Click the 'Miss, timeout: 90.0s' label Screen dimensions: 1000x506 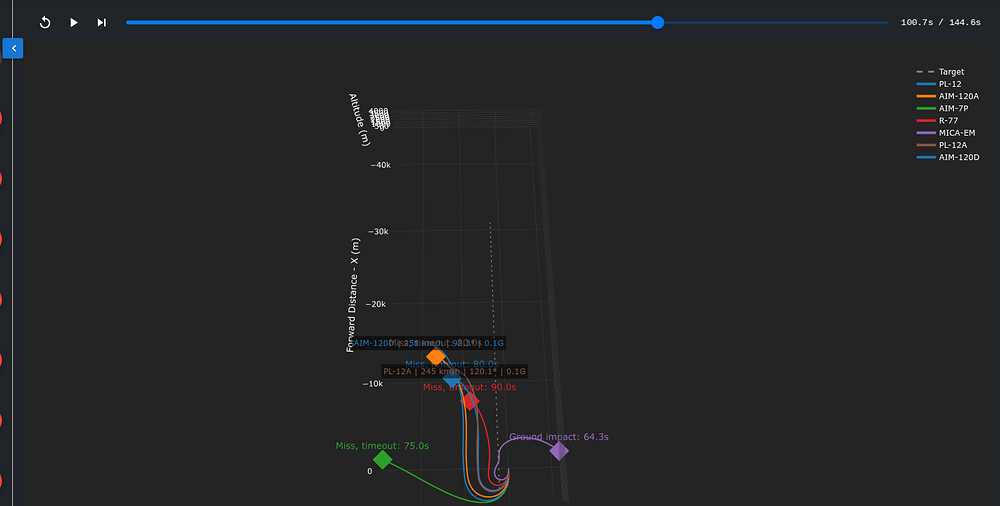pos(469,387)
